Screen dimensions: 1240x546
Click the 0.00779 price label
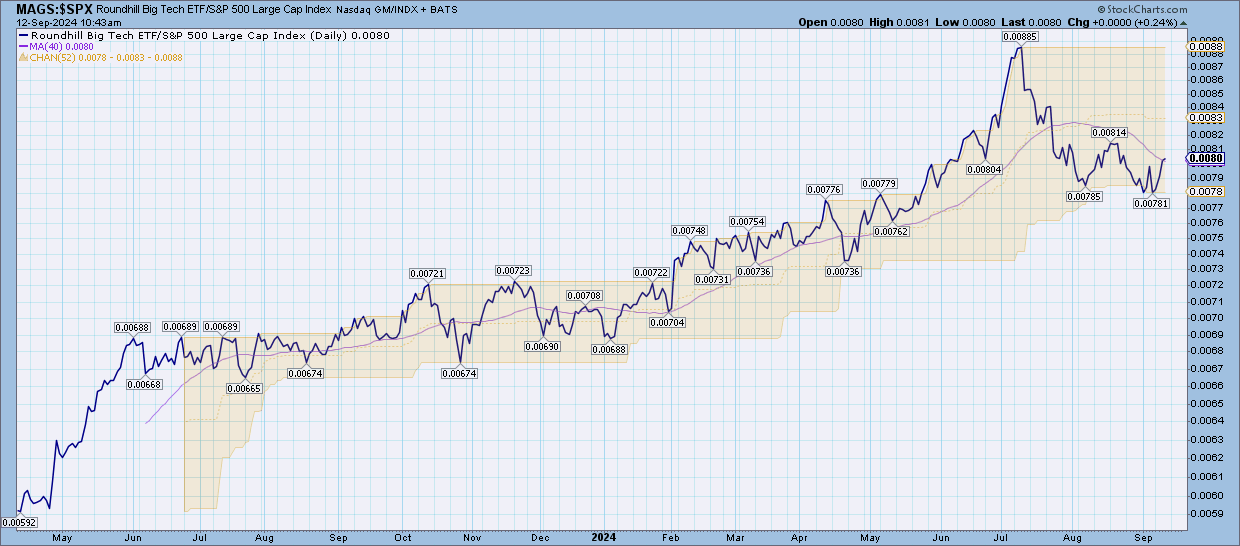tap(879, 184)
